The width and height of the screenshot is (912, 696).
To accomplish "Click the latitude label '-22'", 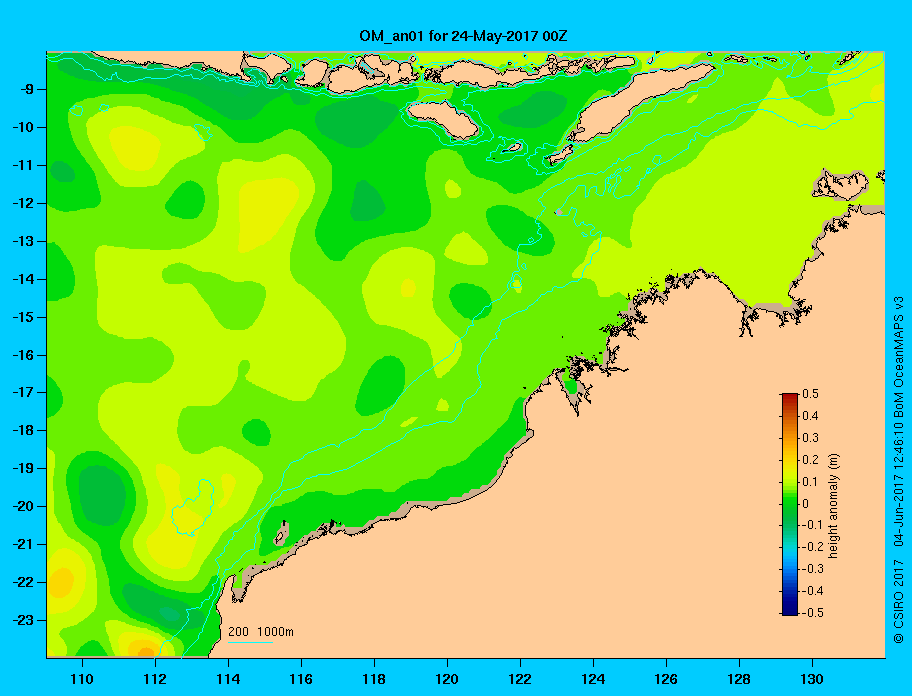I will pos(23,582).
